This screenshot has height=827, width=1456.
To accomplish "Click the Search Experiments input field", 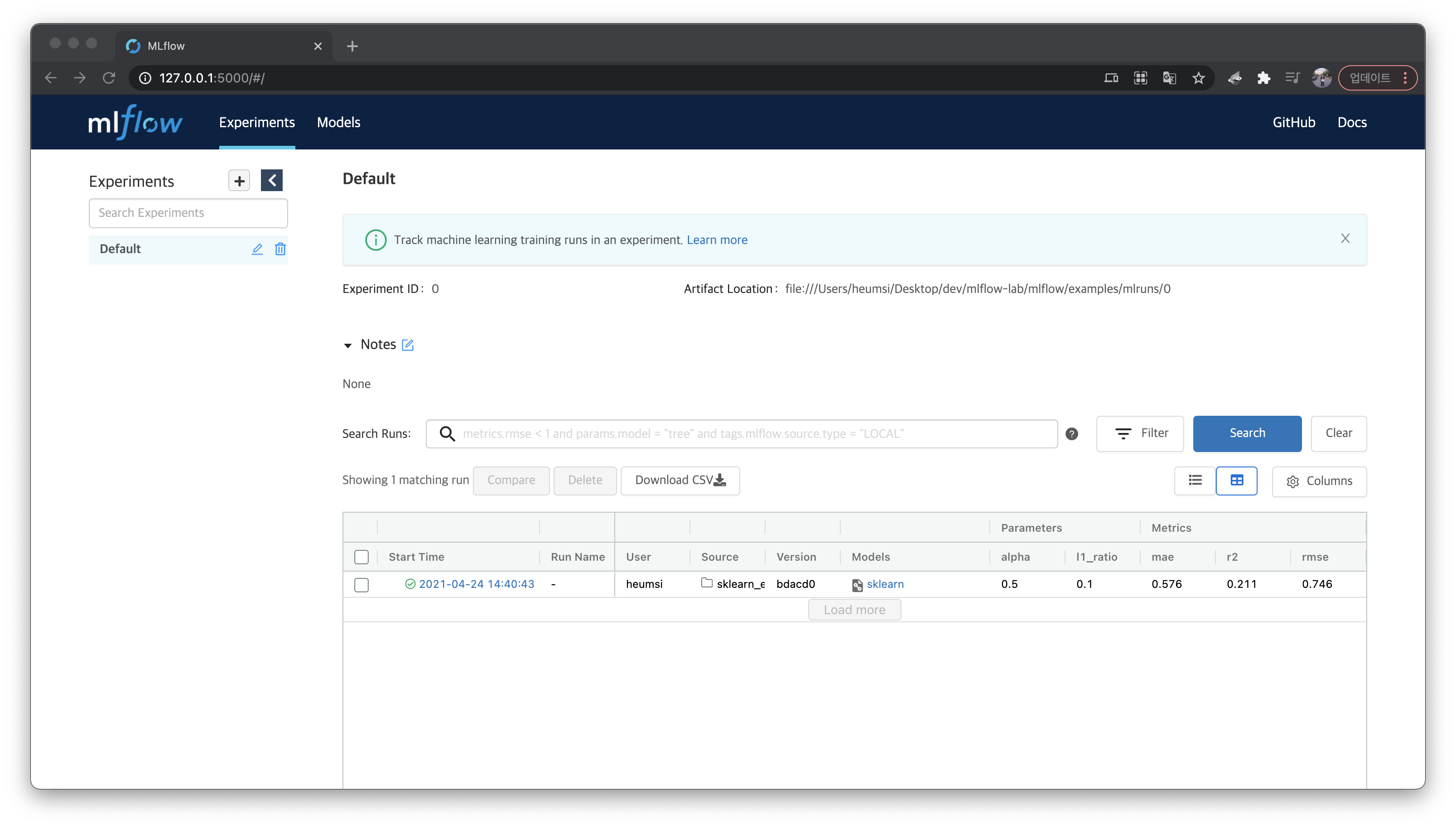I will [x=188, y=213].
